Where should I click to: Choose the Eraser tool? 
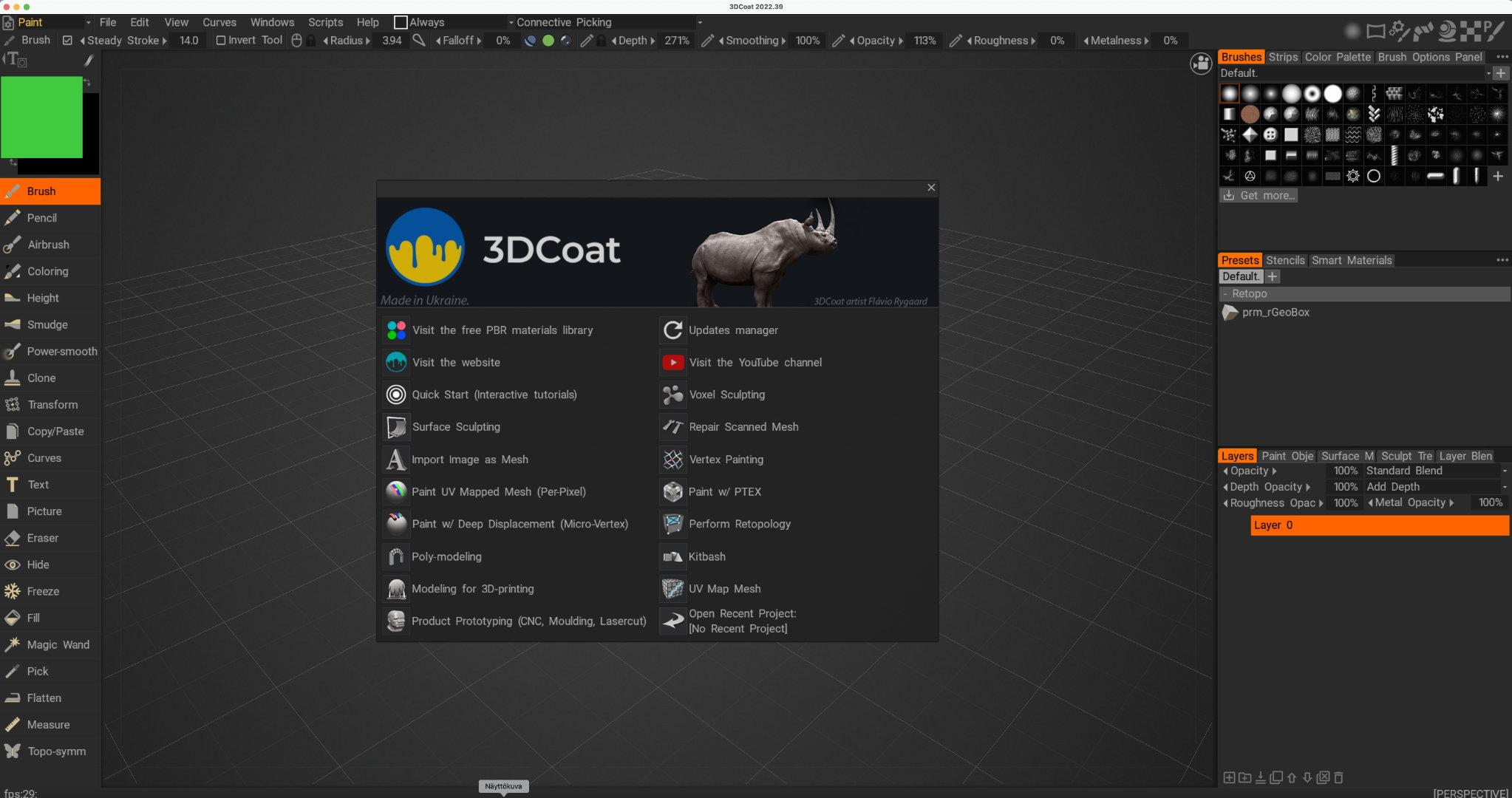pos(42,538)
